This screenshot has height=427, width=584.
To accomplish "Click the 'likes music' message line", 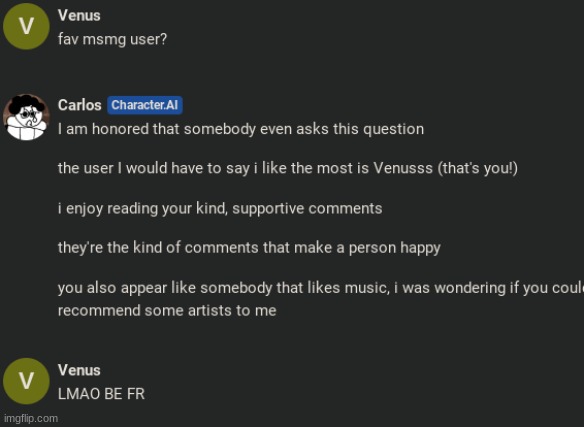I will (x=321, y=288).
